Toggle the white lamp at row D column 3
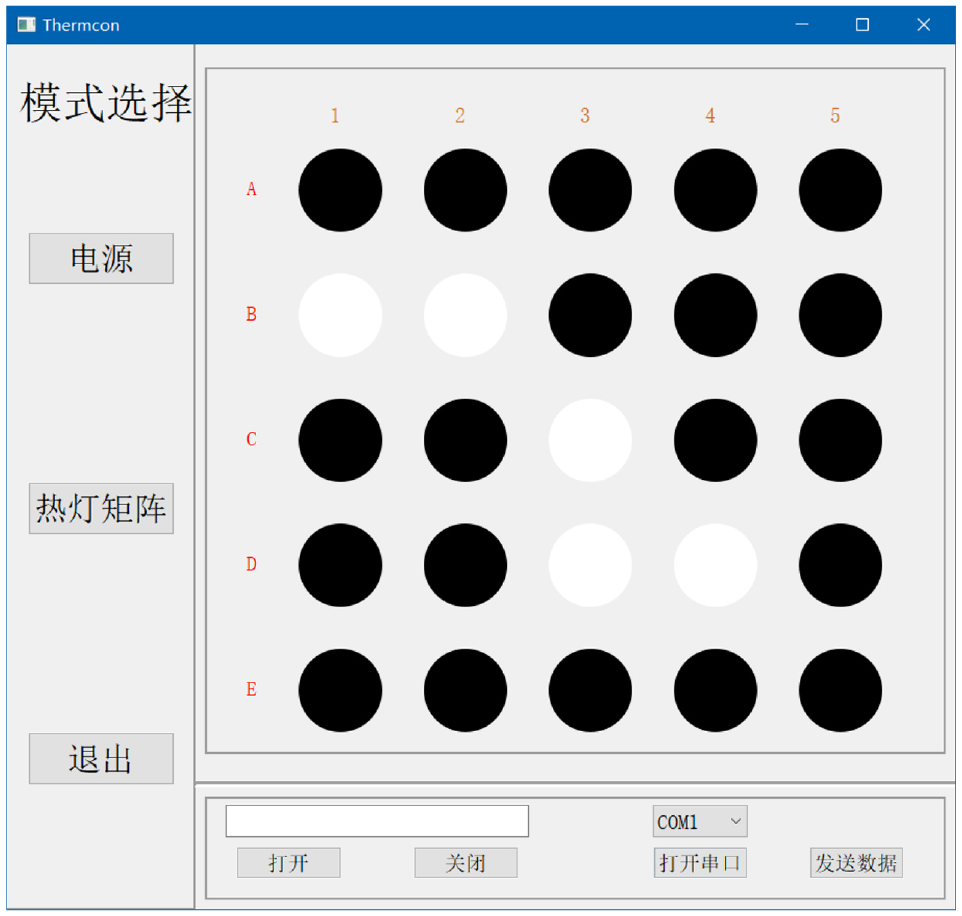This screenshot has width=962, height=916. pos(590,565)
